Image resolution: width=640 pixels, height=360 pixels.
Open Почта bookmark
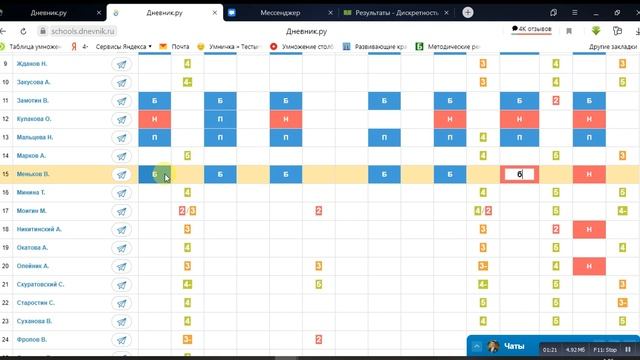(x=174, y=47)
